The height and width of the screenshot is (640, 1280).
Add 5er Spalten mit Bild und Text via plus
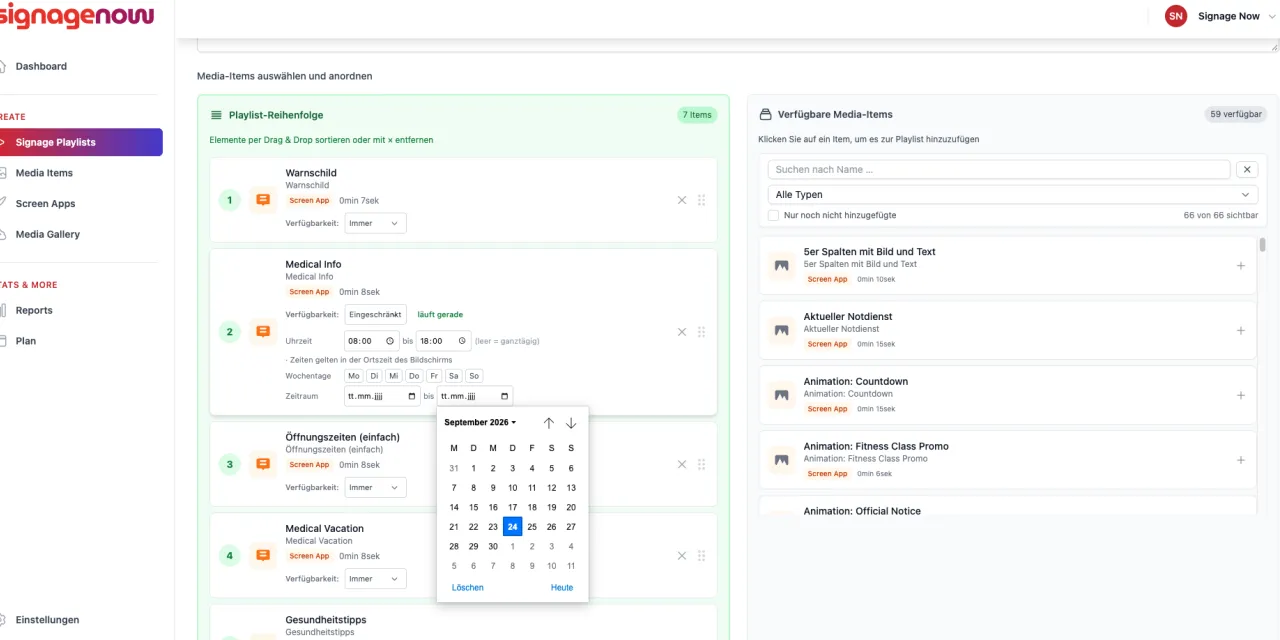tap(1241, 266)
